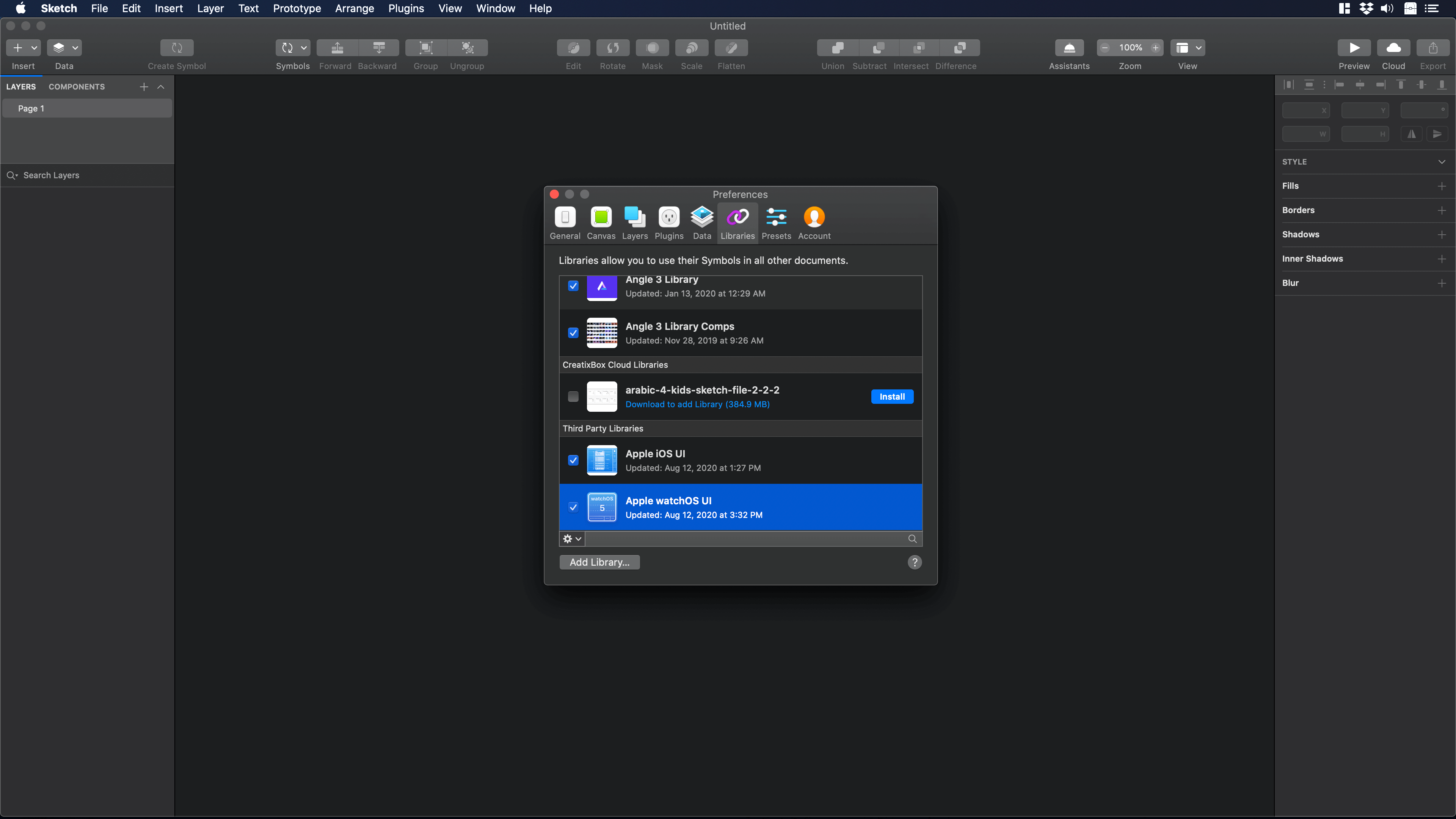The image size is (1456, 819).
Task: Install the arabic-4-kids sketch library
Action: (x=892, y=396)
